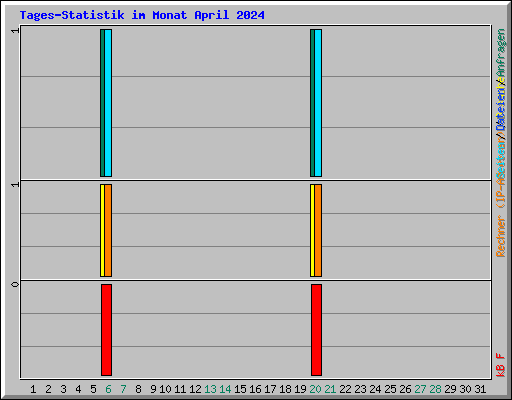Click the red KB bar for day 6
The image size is (512, 400).
[106, 330]
